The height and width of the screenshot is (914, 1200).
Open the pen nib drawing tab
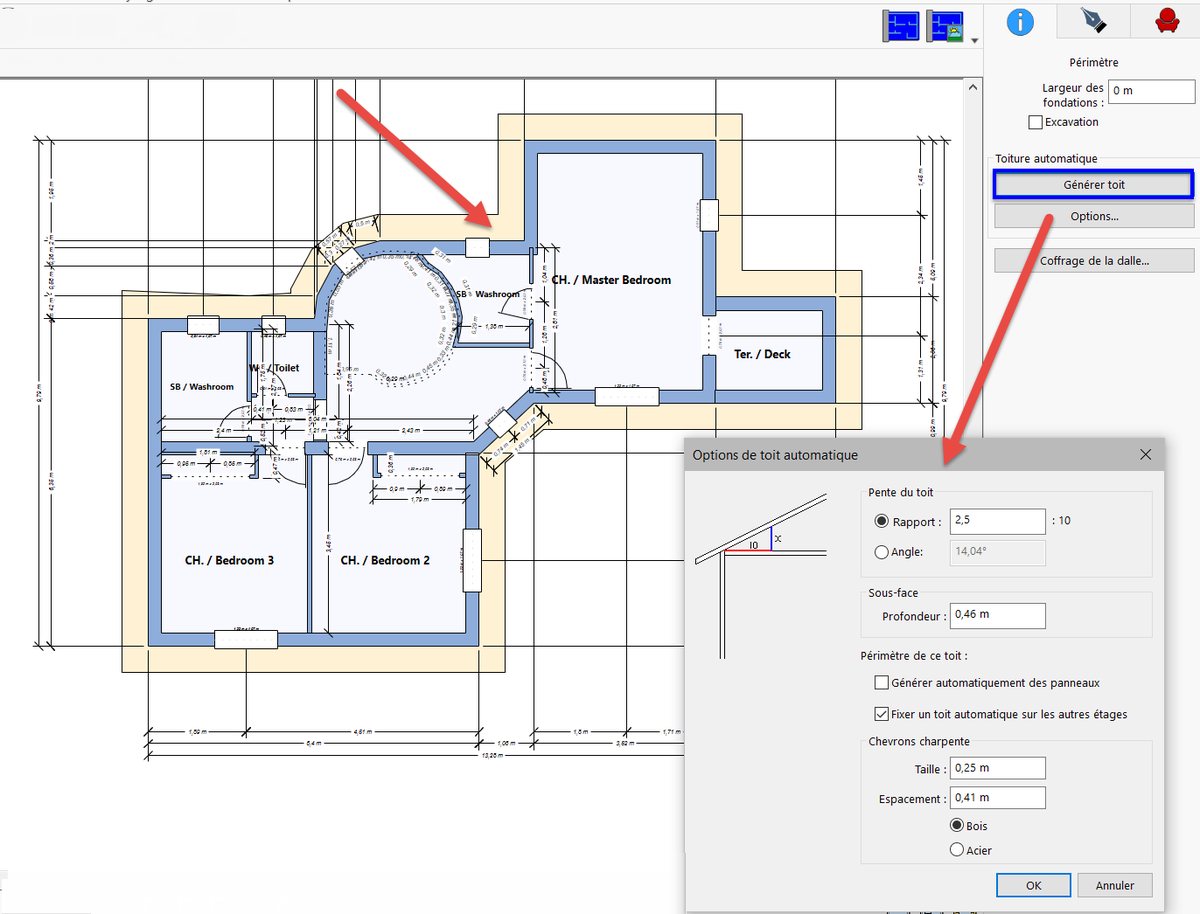1093,21
